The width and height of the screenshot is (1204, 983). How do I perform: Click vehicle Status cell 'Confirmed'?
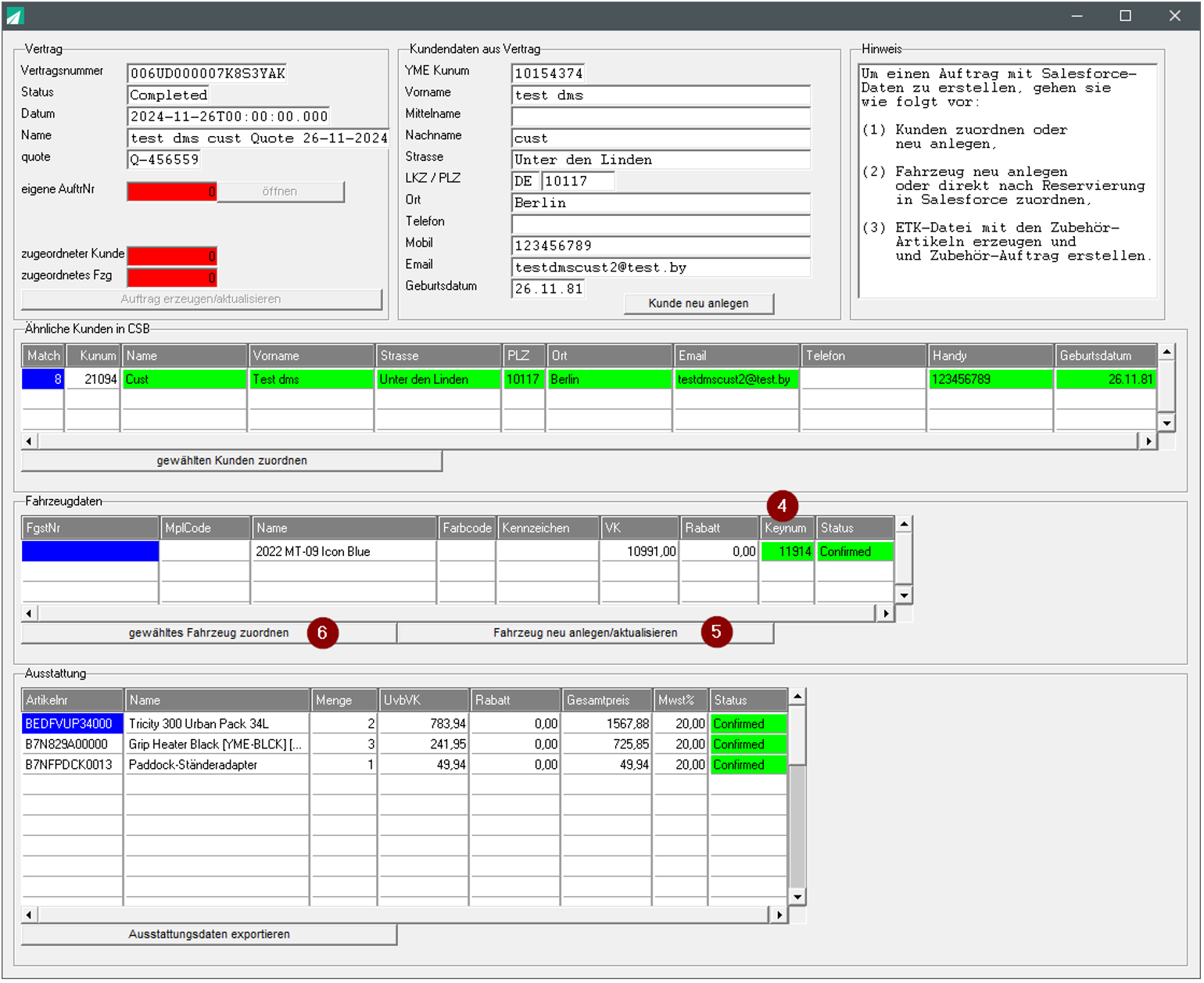point(855,551)
